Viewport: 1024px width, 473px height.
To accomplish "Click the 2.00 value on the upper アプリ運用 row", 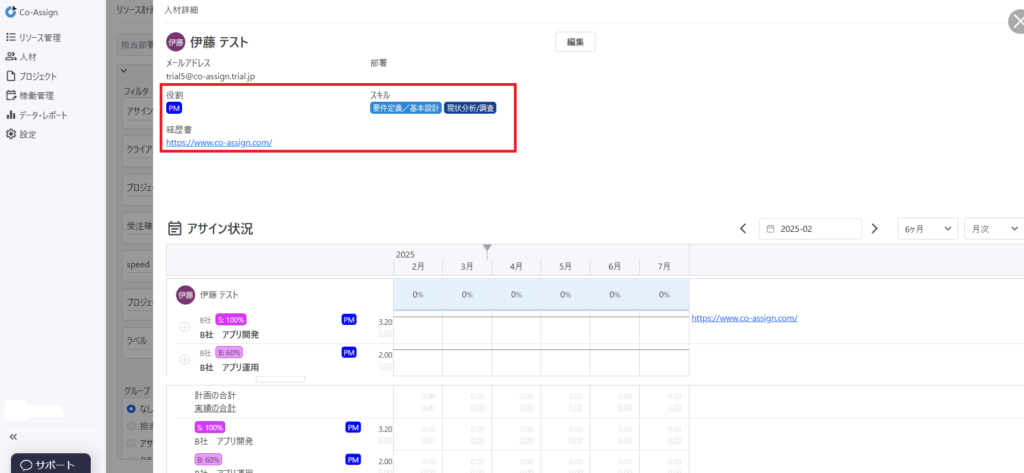I will (x=385, y=355).
